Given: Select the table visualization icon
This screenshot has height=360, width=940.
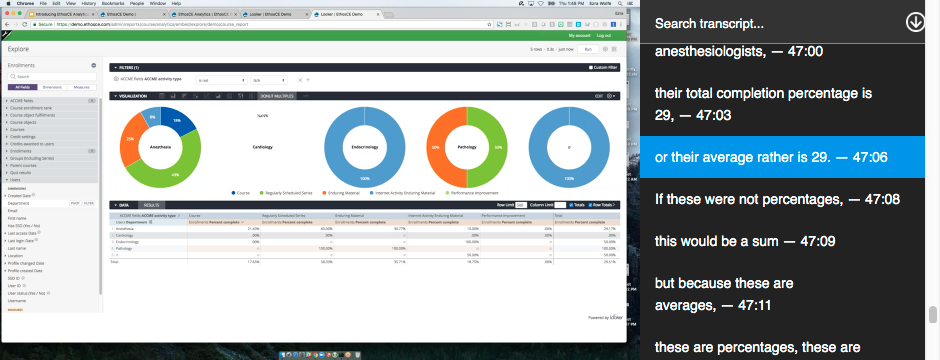Looking at the screenshot, I should coord(162,96).
